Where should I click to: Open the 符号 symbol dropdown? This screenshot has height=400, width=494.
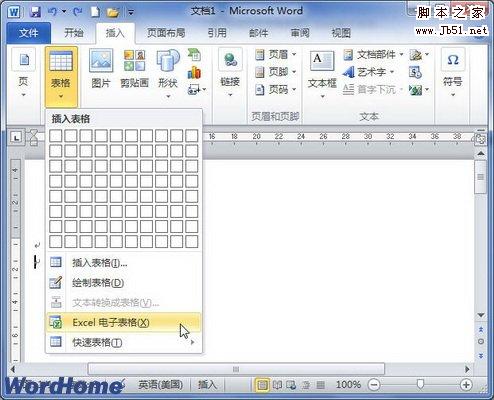[453, 73]
